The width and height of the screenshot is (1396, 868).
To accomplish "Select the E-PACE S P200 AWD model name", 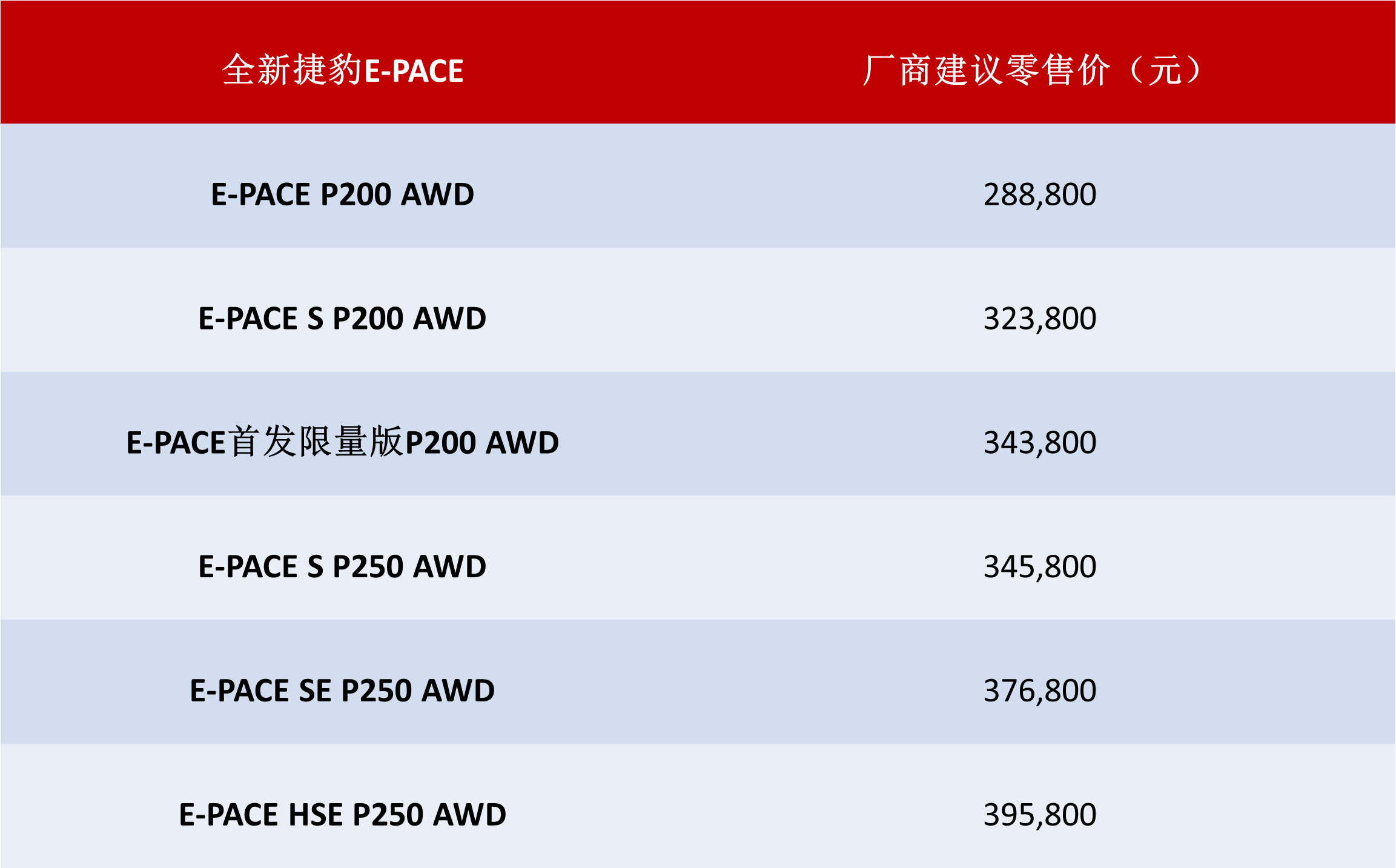I will click(342, 319).
